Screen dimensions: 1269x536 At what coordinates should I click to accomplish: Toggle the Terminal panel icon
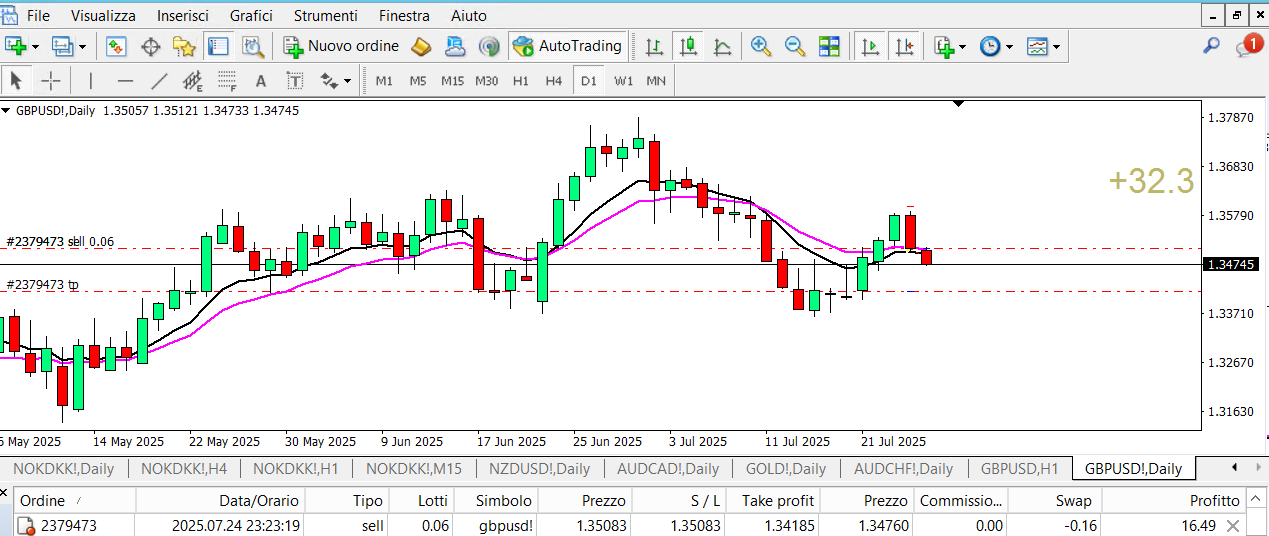[218, 46]
